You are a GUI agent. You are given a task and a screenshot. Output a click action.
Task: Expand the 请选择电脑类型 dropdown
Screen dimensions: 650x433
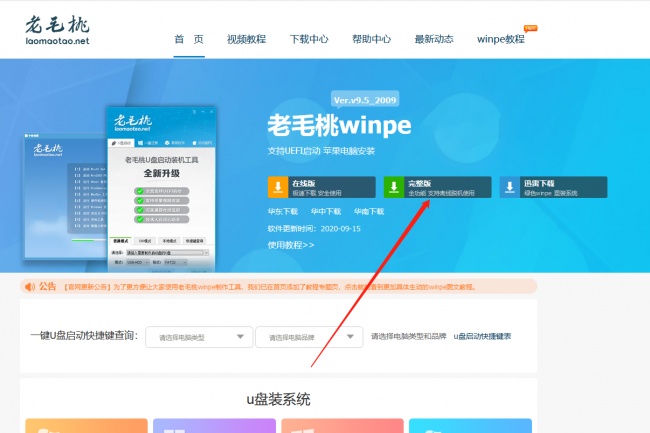click(199, 337)
